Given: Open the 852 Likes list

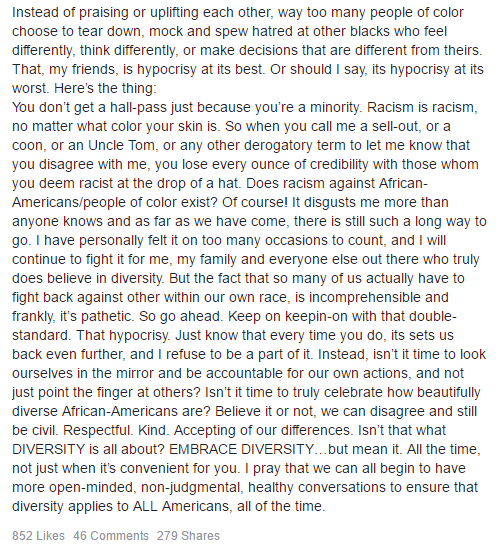Looking at the screenshot, I should pyautogui.click(x=38, y=535).
